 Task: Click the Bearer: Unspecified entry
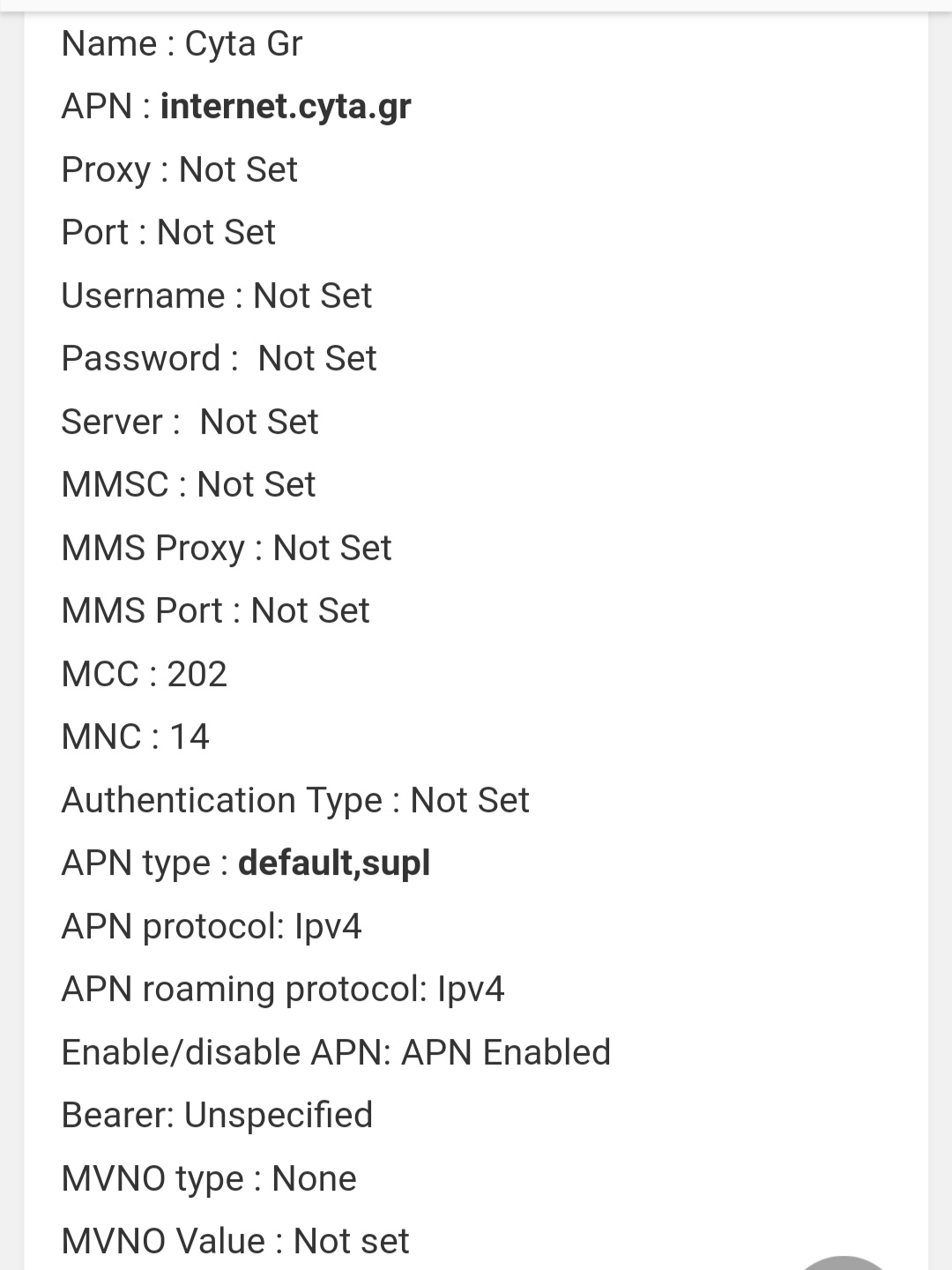(x=217, y=1115)
